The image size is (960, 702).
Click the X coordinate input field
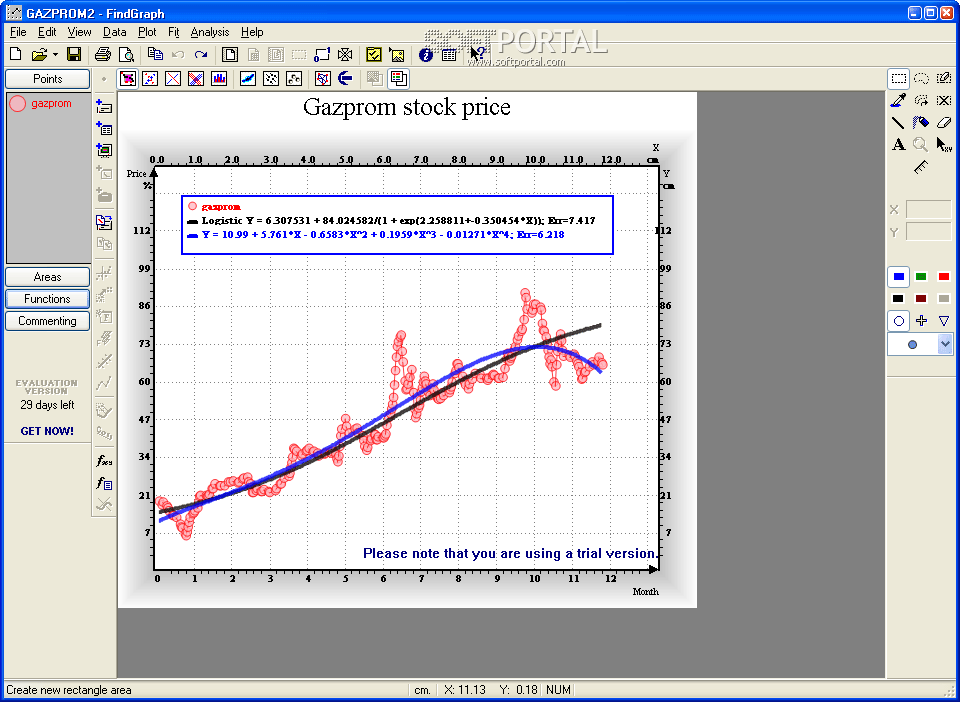pos(929,209)
